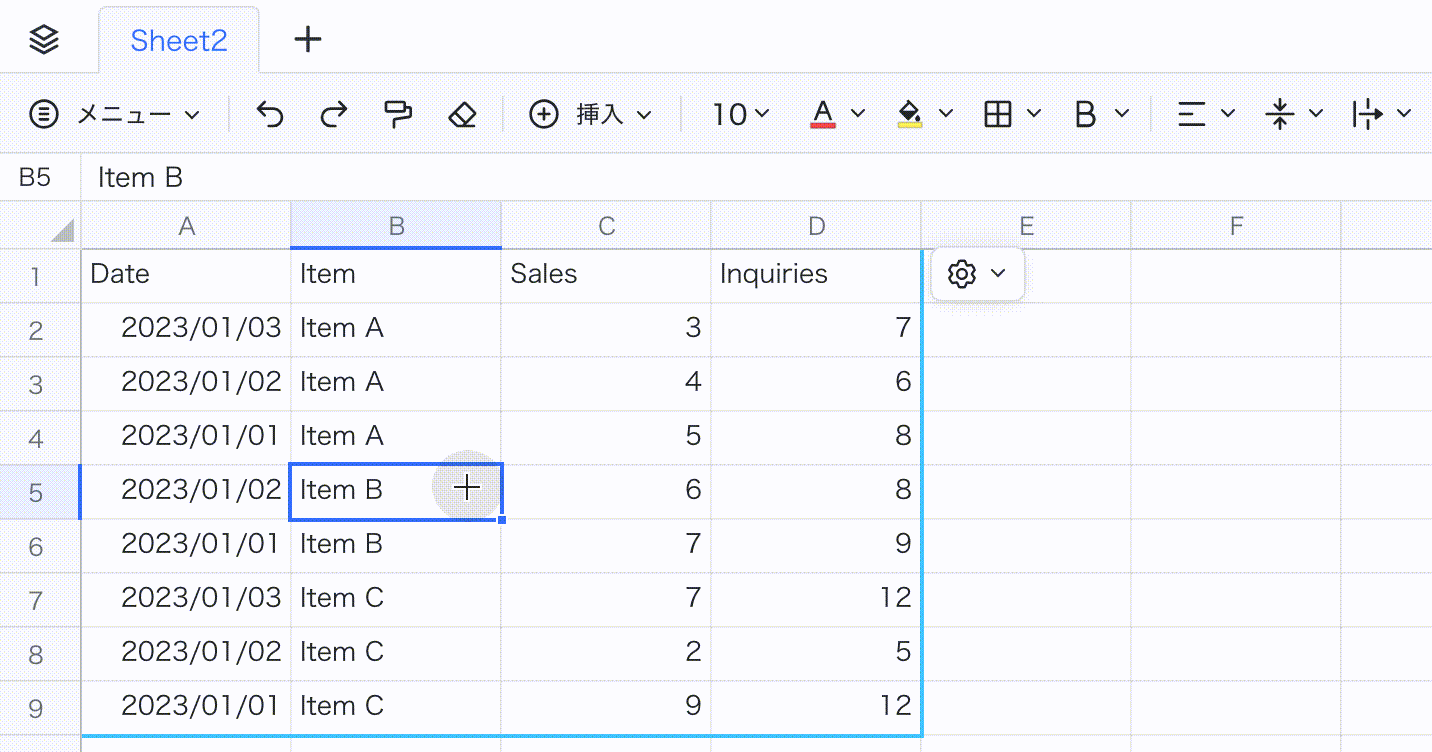
Task: Switch to the Sheet2 tab
Action: pos(179,41)
